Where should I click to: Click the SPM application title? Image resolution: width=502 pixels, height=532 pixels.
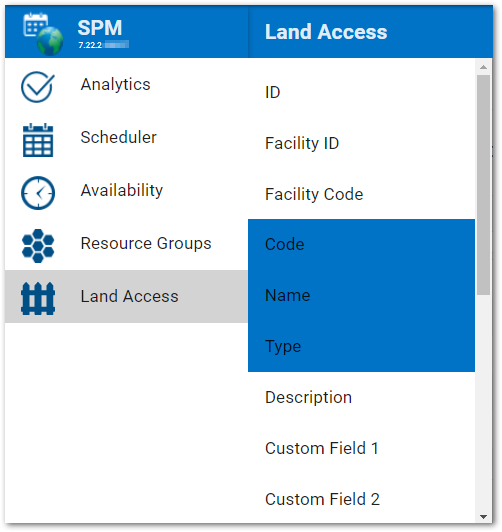coord(100,28)
